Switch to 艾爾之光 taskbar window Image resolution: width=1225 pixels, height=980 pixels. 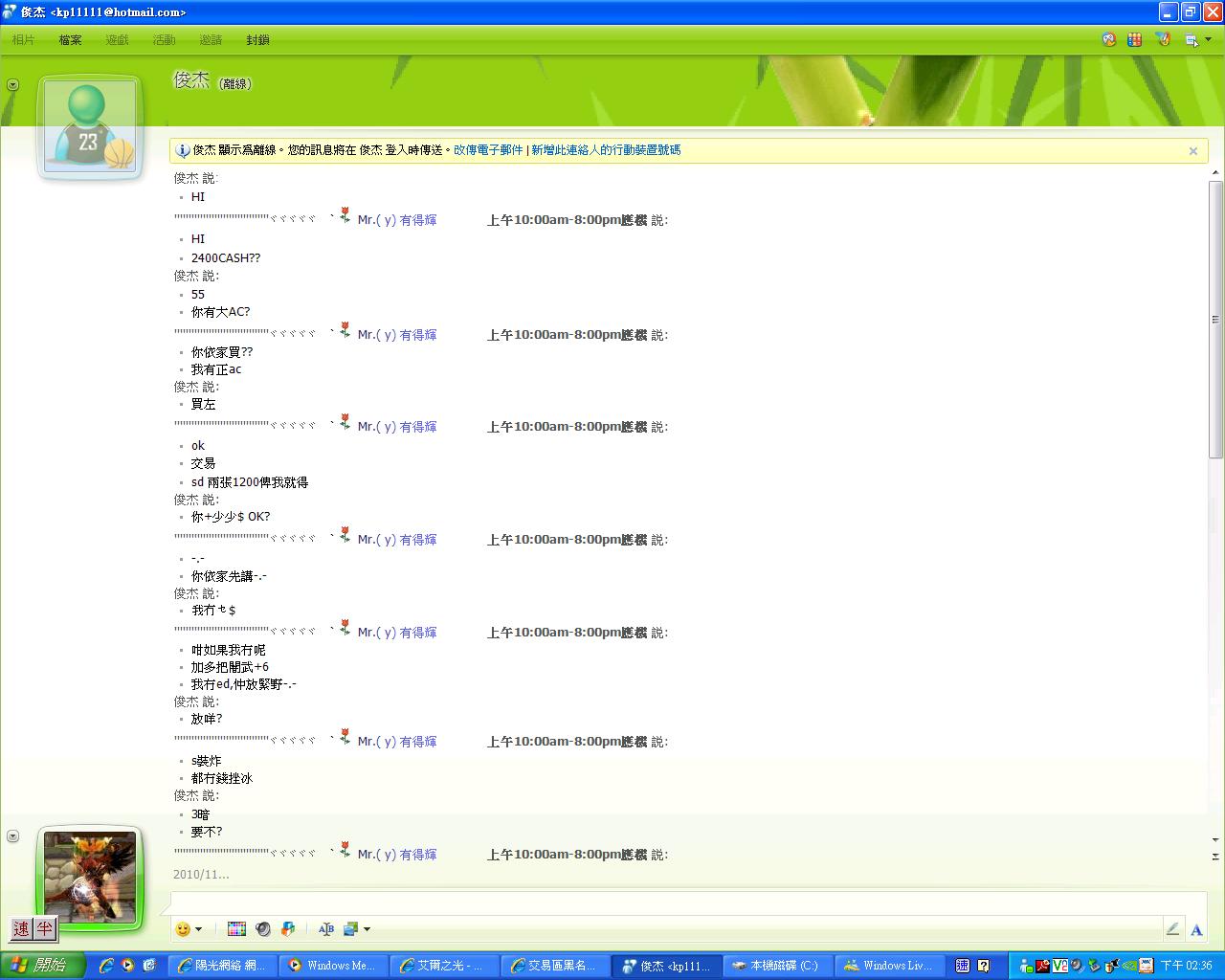(445, 966)
